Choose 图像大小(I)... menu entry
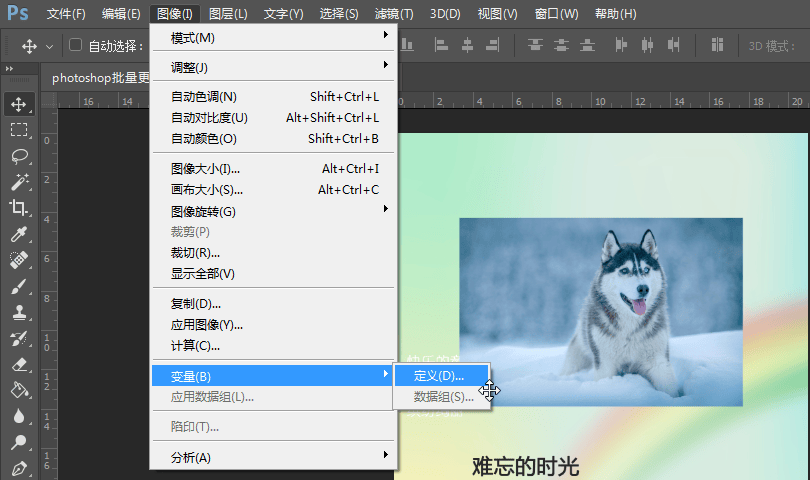This screenshot has width=810, height=480. click(x=274, y=168)
